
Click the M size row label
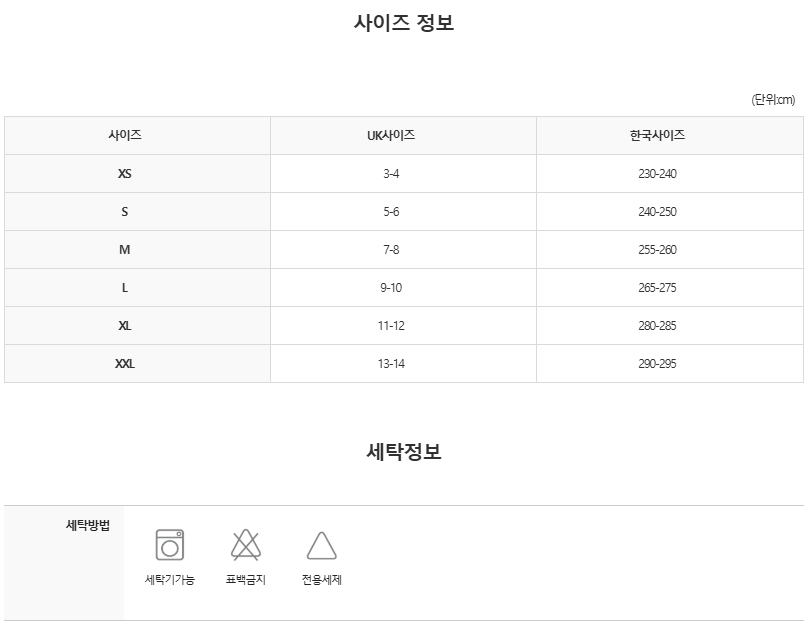point(125,250)
